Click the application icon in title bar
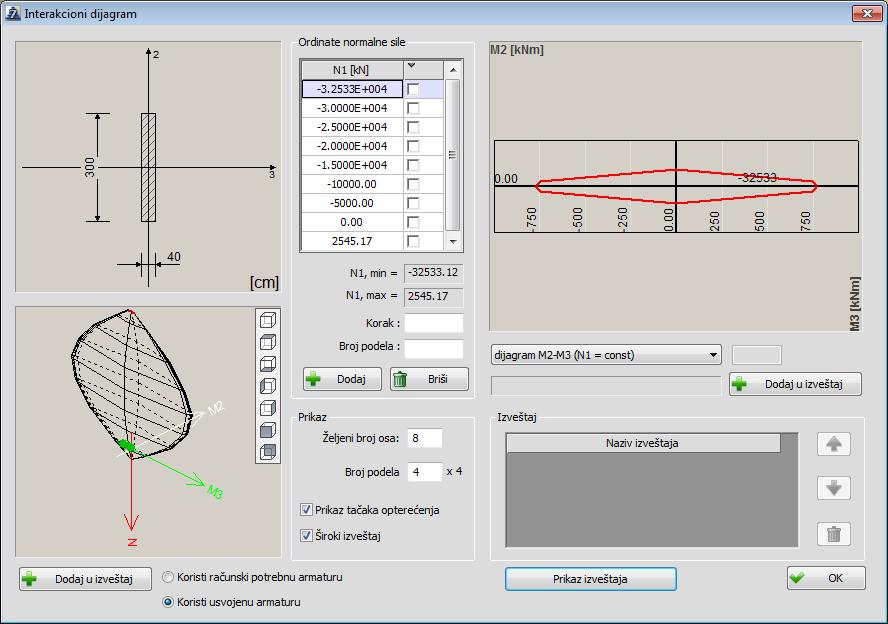Viewport: 888px width, 624px height. [x=12, y=13]
